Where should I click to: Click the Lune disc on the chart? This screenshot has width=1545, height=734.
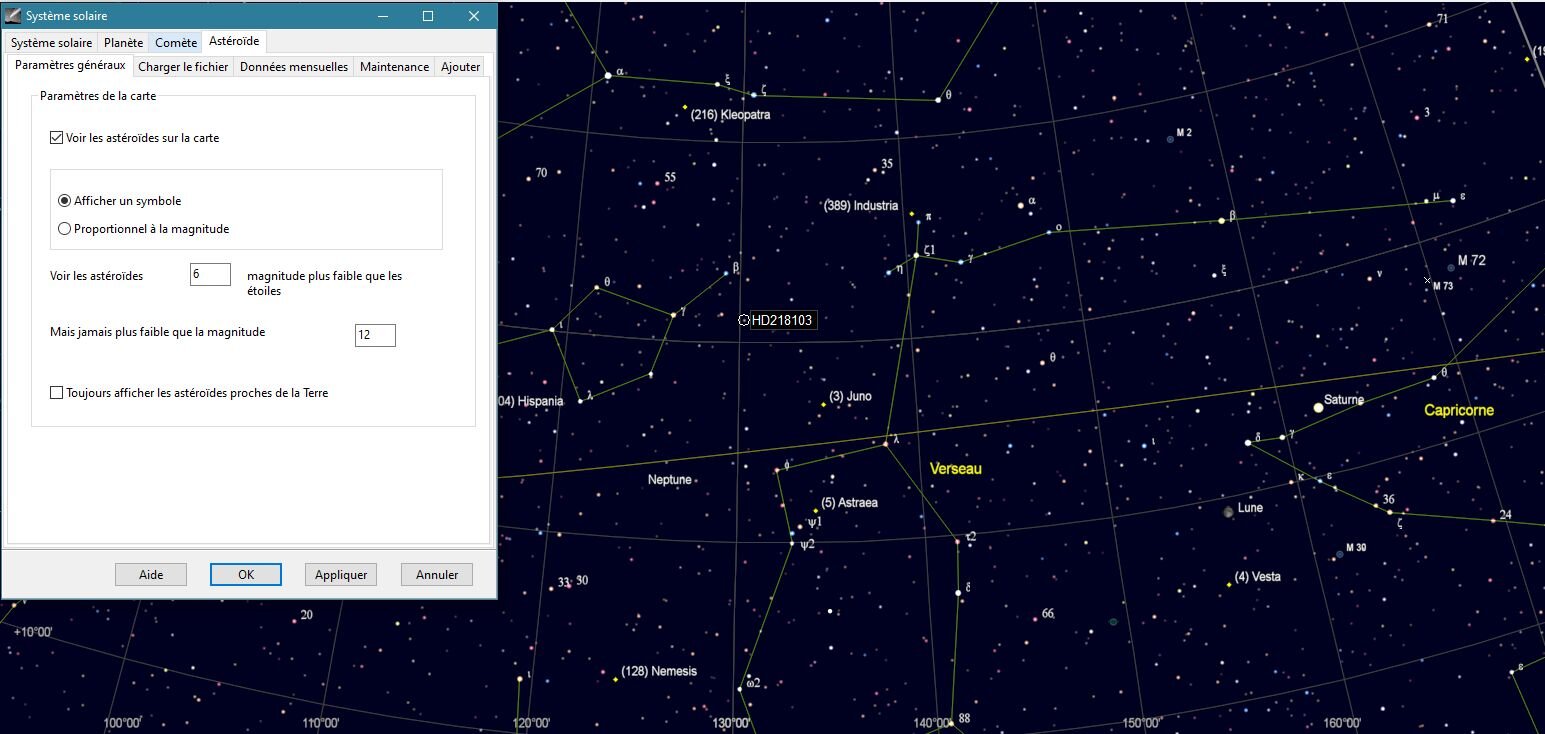tap(1227, 512)
